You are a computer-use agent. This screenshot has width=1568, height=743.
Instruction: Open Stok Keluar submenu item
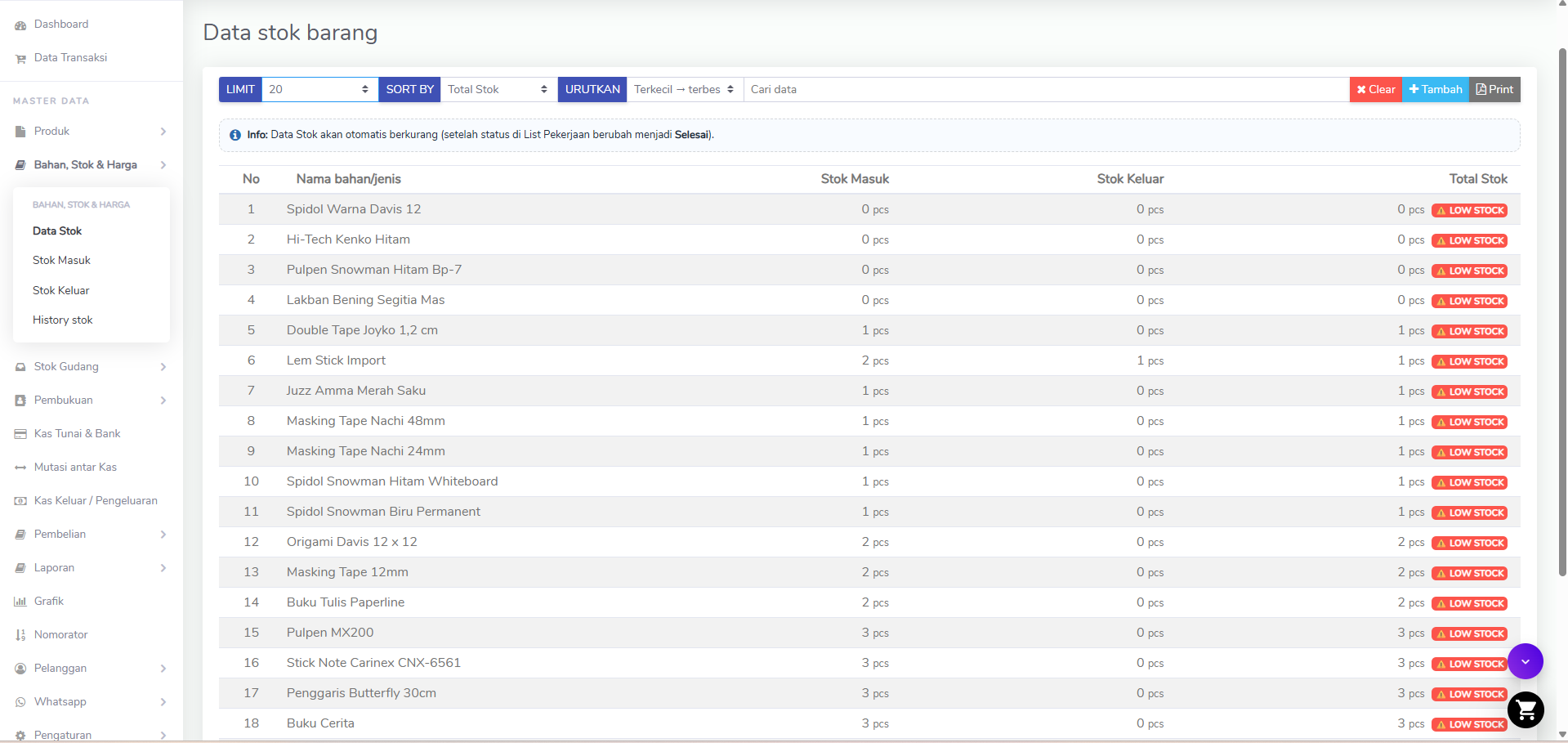(x=61, y=291)
